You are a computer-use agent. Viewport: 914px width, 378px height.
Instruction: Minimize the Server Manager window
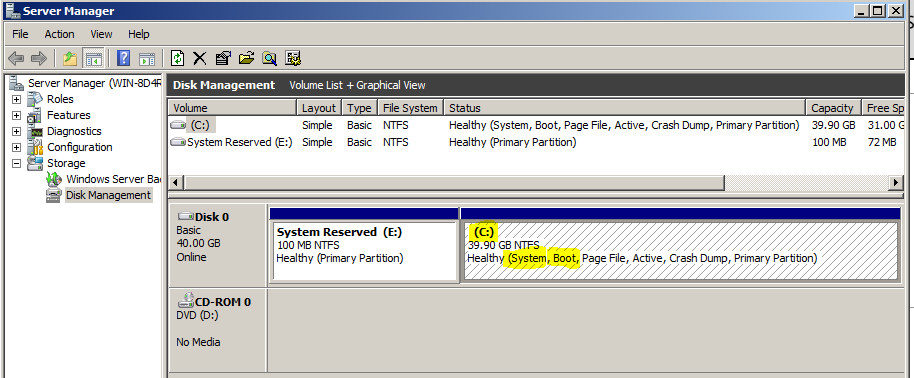863,10
